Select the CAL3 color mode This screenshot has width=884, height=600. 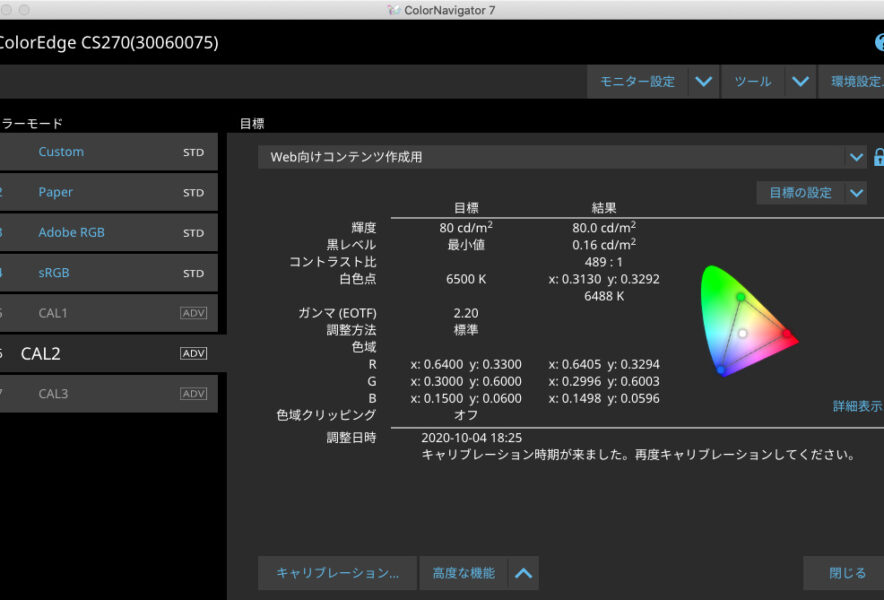tap(109, 394)
